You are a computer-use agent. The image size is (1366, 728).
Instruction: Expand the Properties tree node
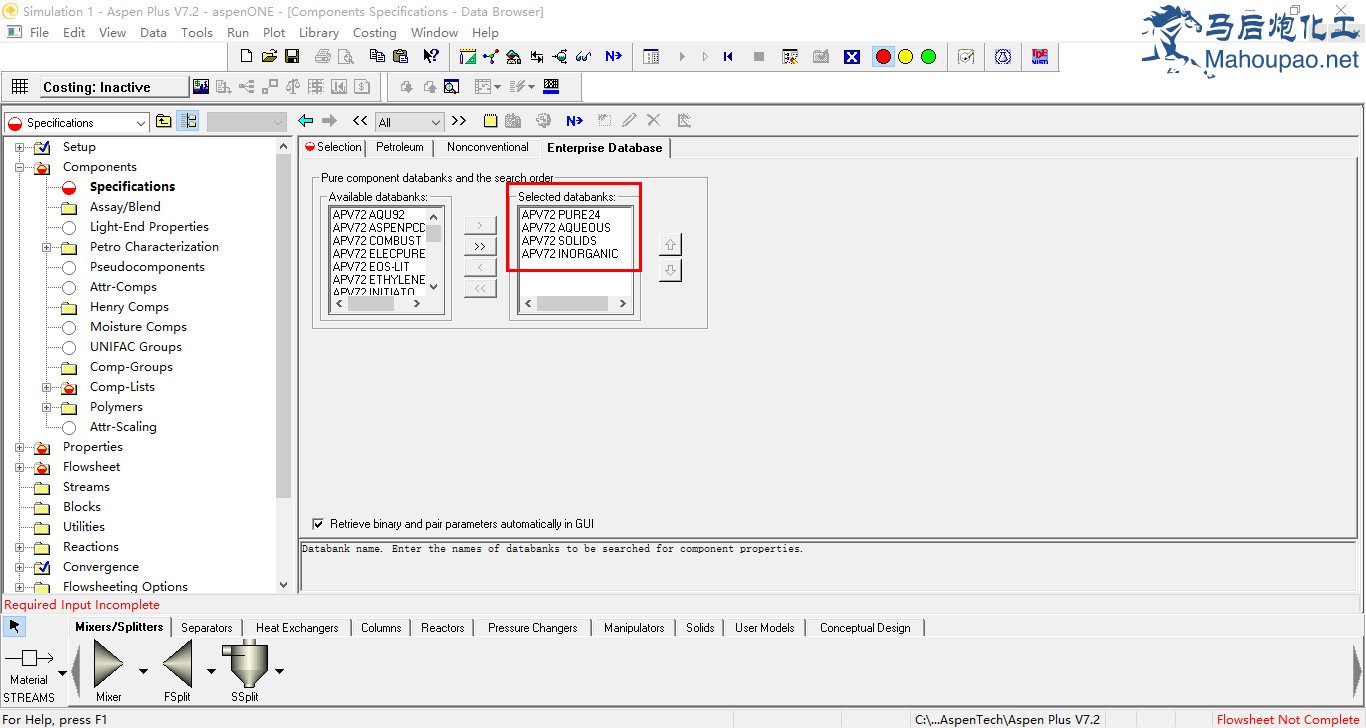coord(19,447)
